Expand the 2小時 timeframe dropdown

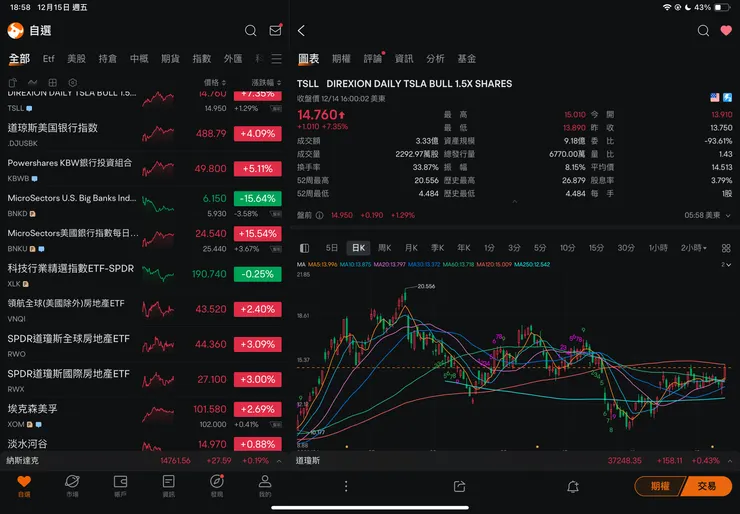coord(694,248)
